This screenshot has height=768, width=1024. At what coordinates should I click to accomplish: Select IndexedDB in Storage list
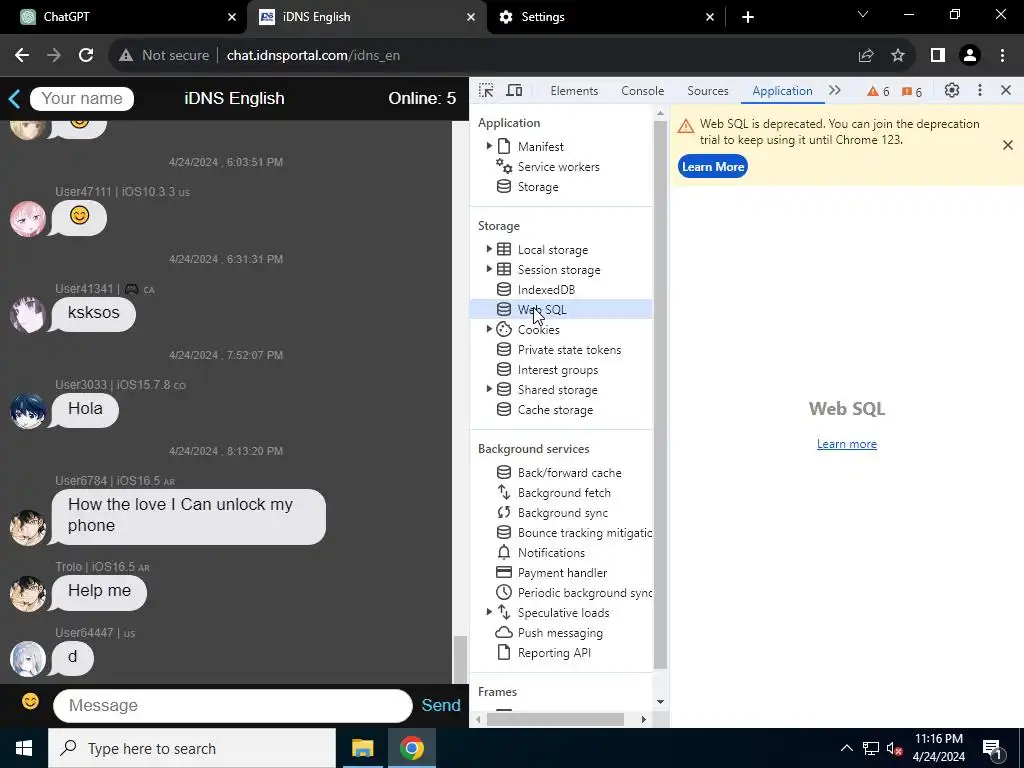(x=546, y=289)
